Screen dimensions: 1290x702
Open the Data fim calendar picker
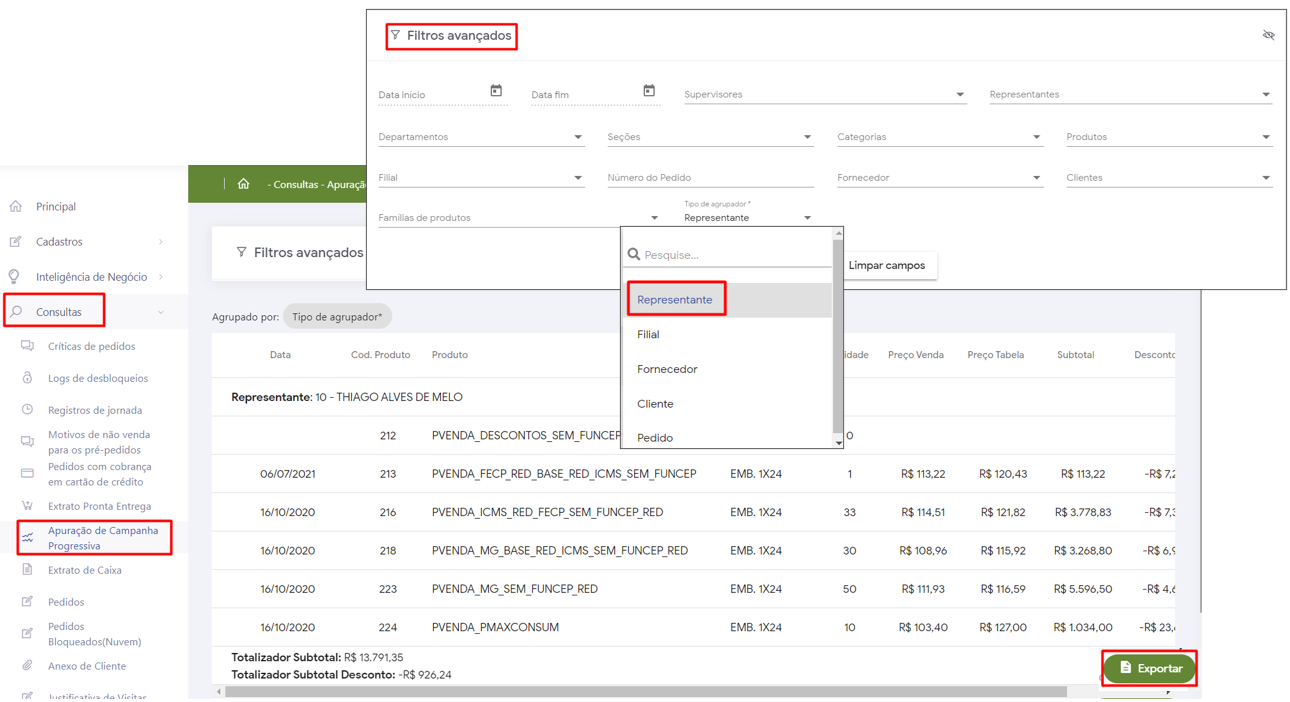pos(649,91)
